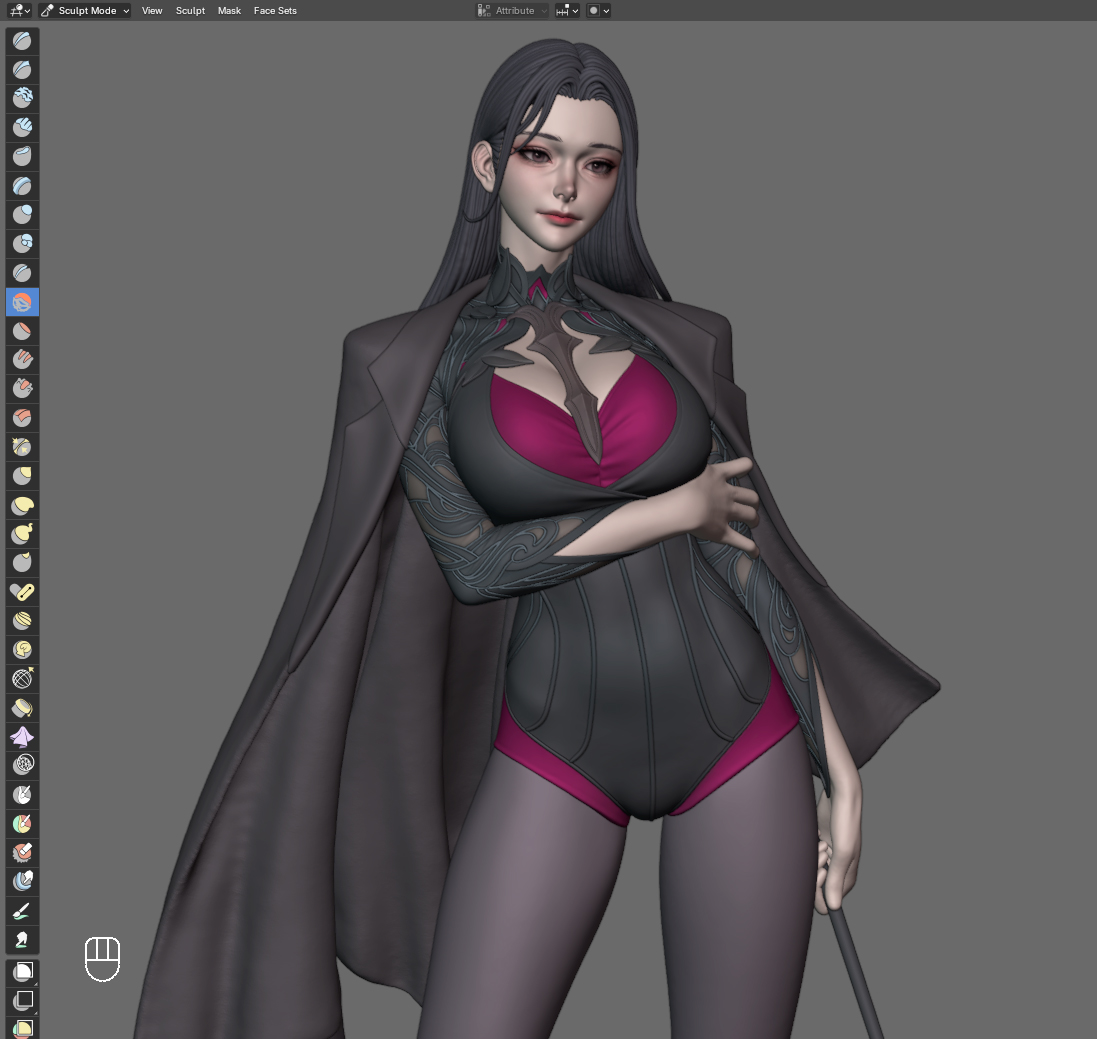Select the Cloth brush tool
The height and width of the screenshot is (1039, 1097).
[x=22, y=737]
